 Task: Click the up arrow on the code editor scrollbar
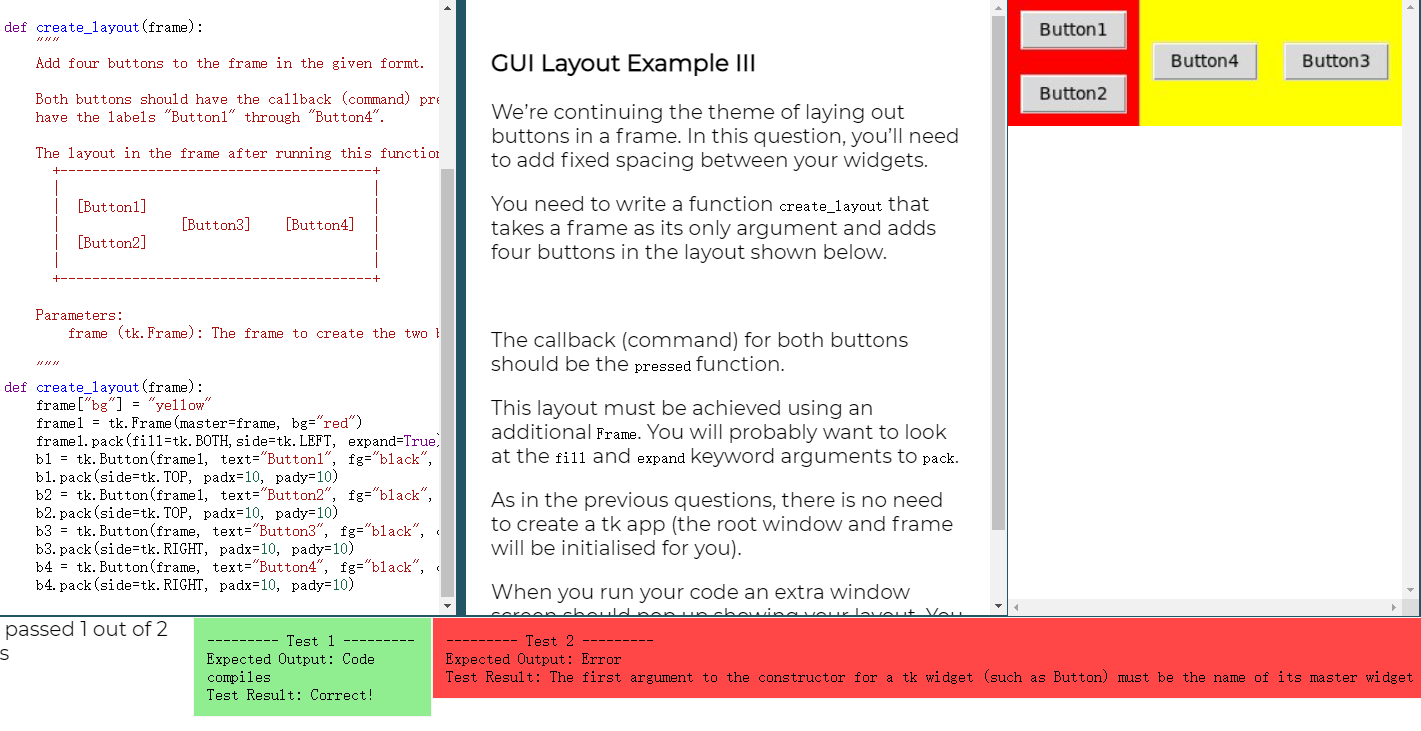[x=448, y=8]
